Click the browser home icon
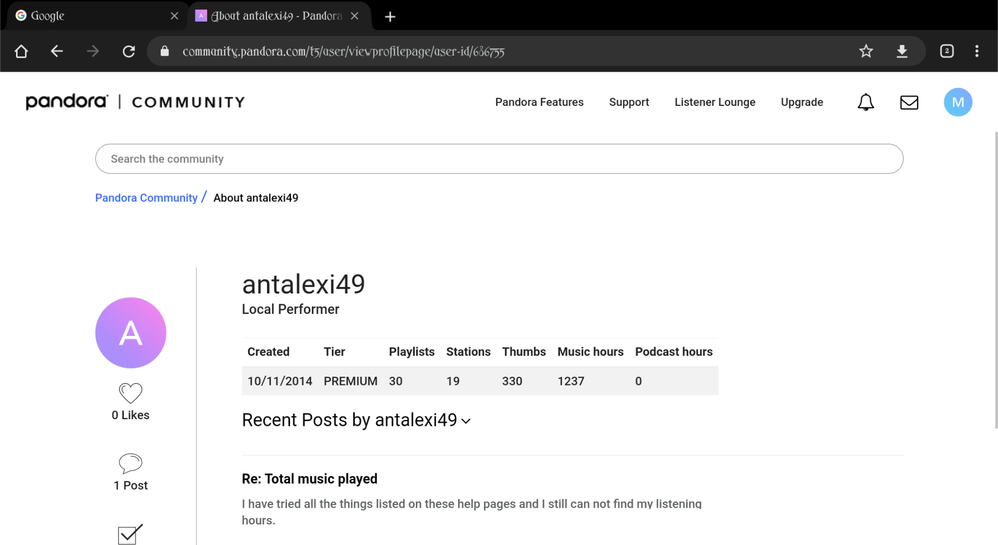Viewport: 998px width, 545px height. click(21, 51)
